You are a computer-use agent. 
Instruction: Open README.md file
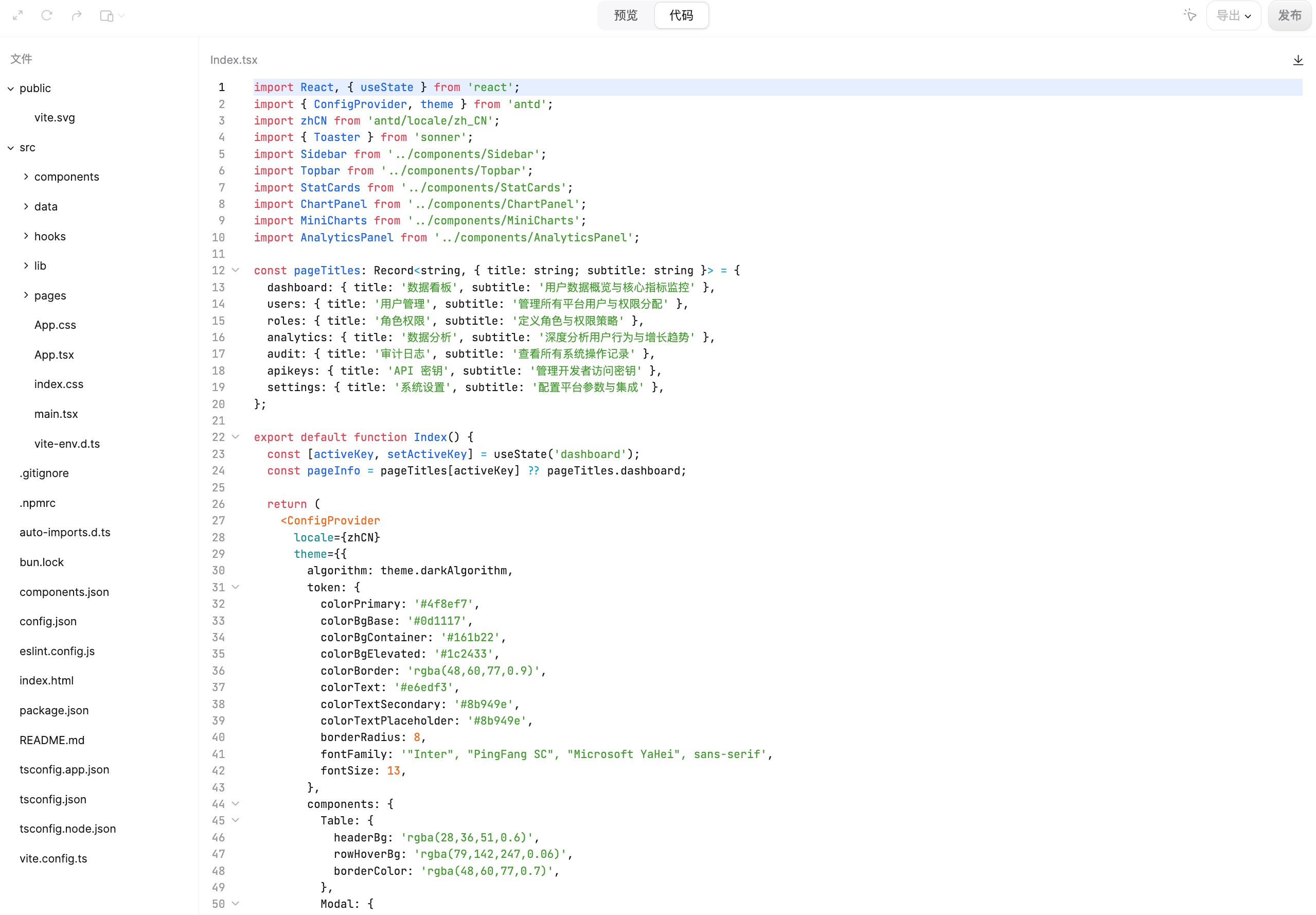point(51,740)
